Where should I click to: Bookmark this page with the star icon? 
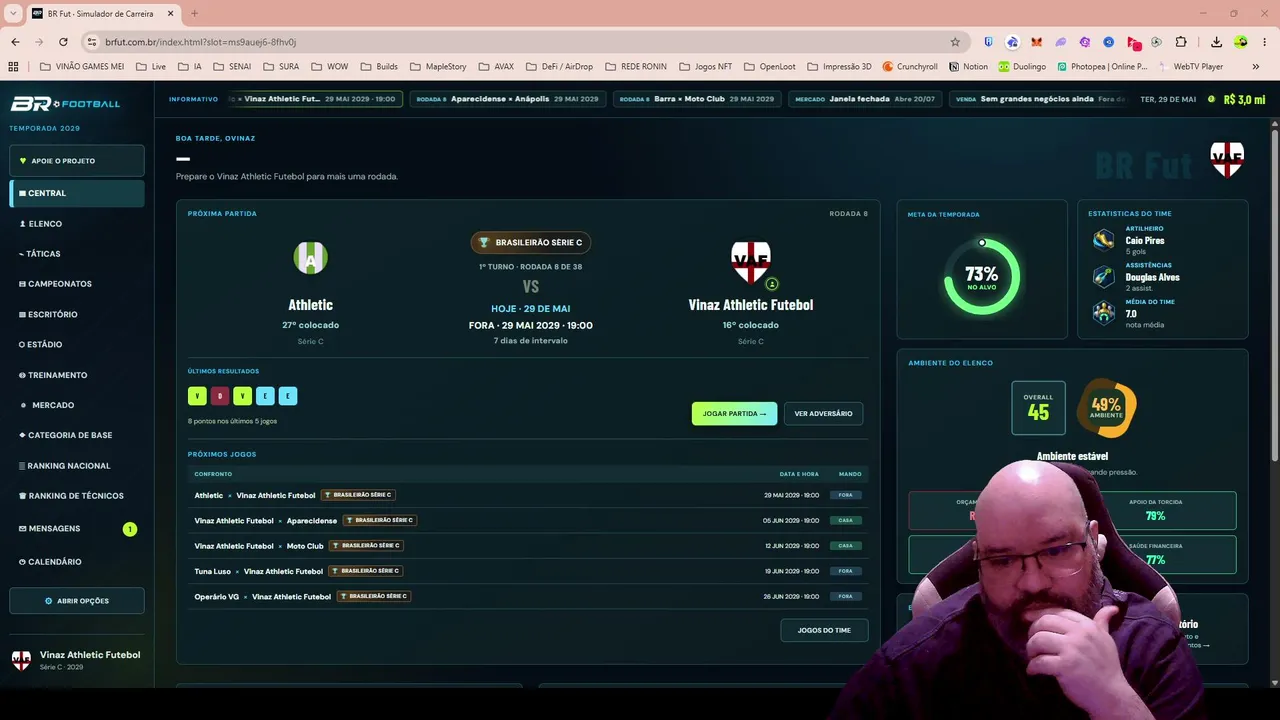coord(955,42)
